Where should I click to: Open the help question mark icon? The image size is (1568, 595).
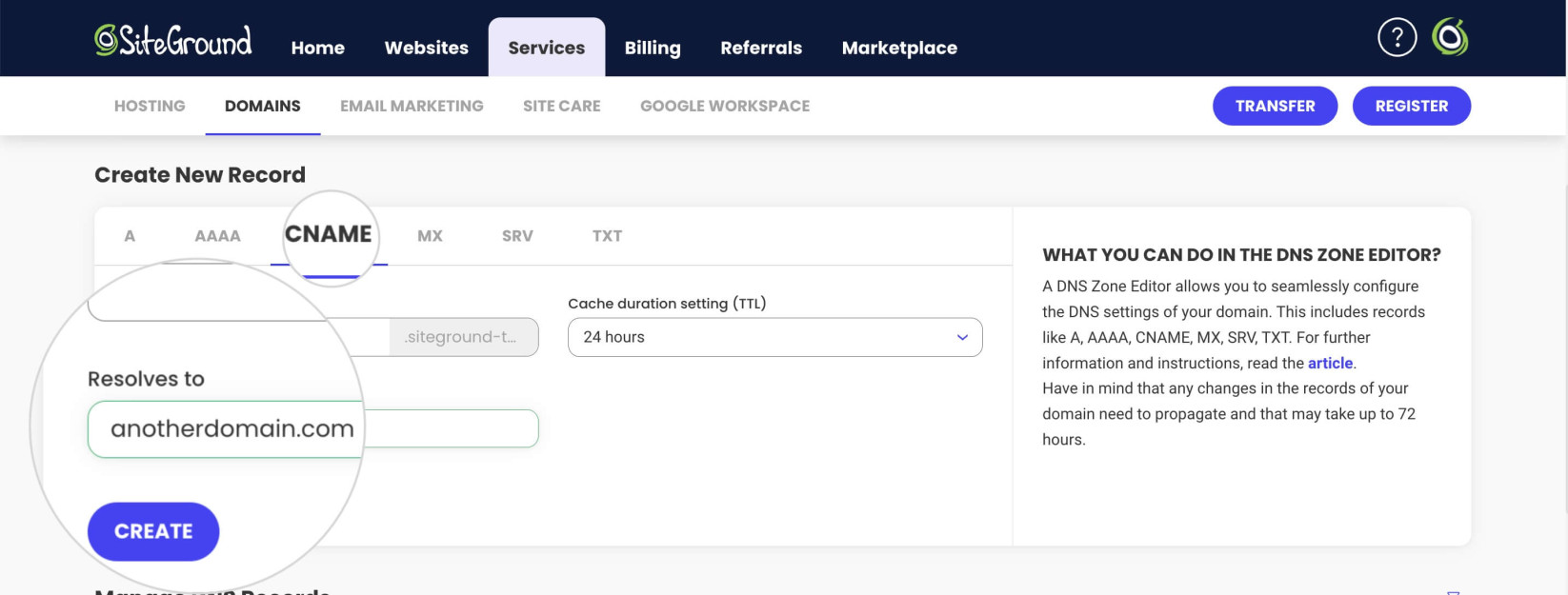tap(1397, 38)
